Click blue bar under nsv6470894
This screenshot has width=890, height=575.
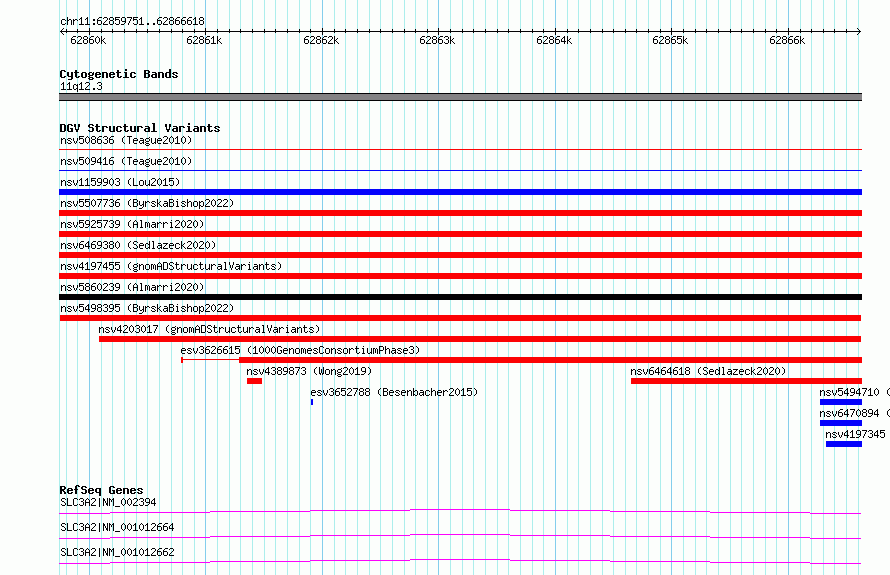tap(841, 423)
